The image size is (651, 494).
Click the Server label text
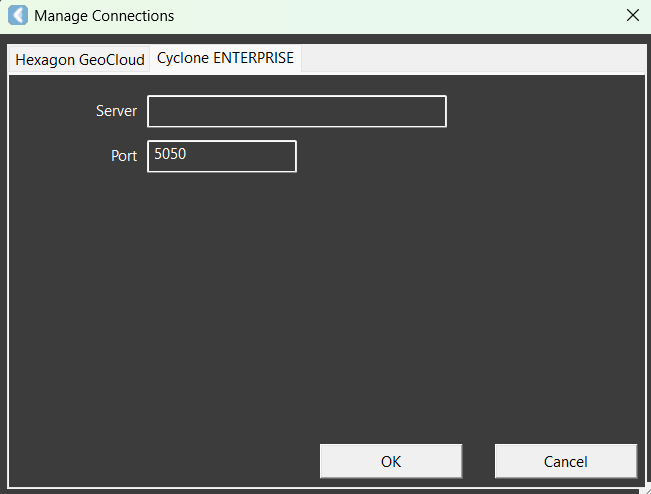tap(116, 111)
